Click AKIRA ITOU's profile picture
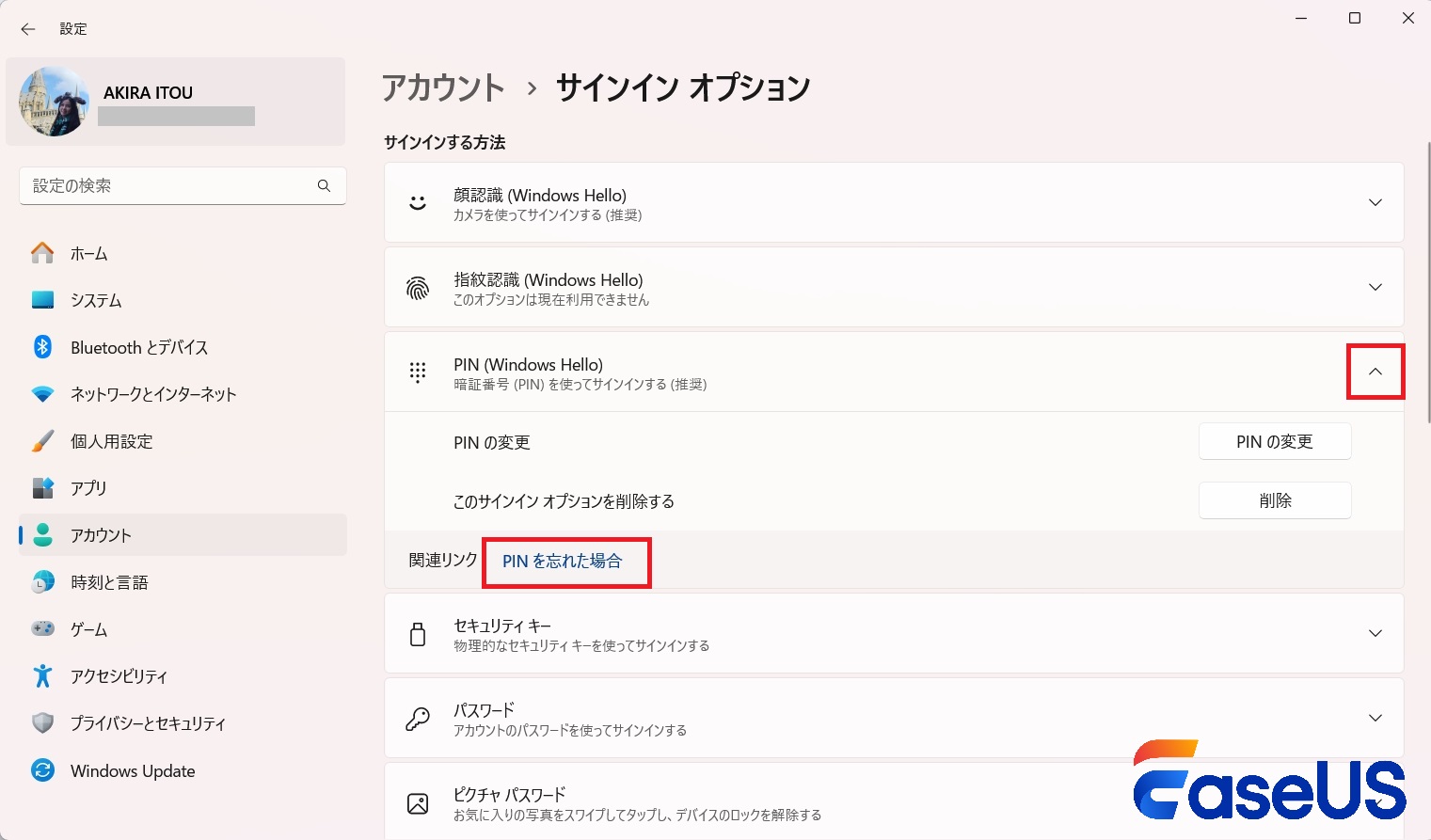 point(54,101)
